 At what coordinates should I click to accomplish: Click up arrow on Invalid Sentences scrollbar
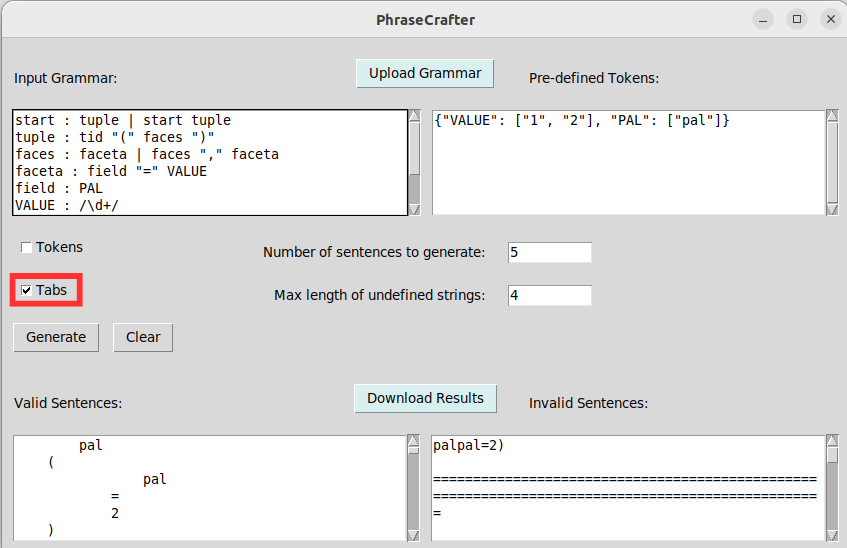pyautogui.click(x=832, y=441)
